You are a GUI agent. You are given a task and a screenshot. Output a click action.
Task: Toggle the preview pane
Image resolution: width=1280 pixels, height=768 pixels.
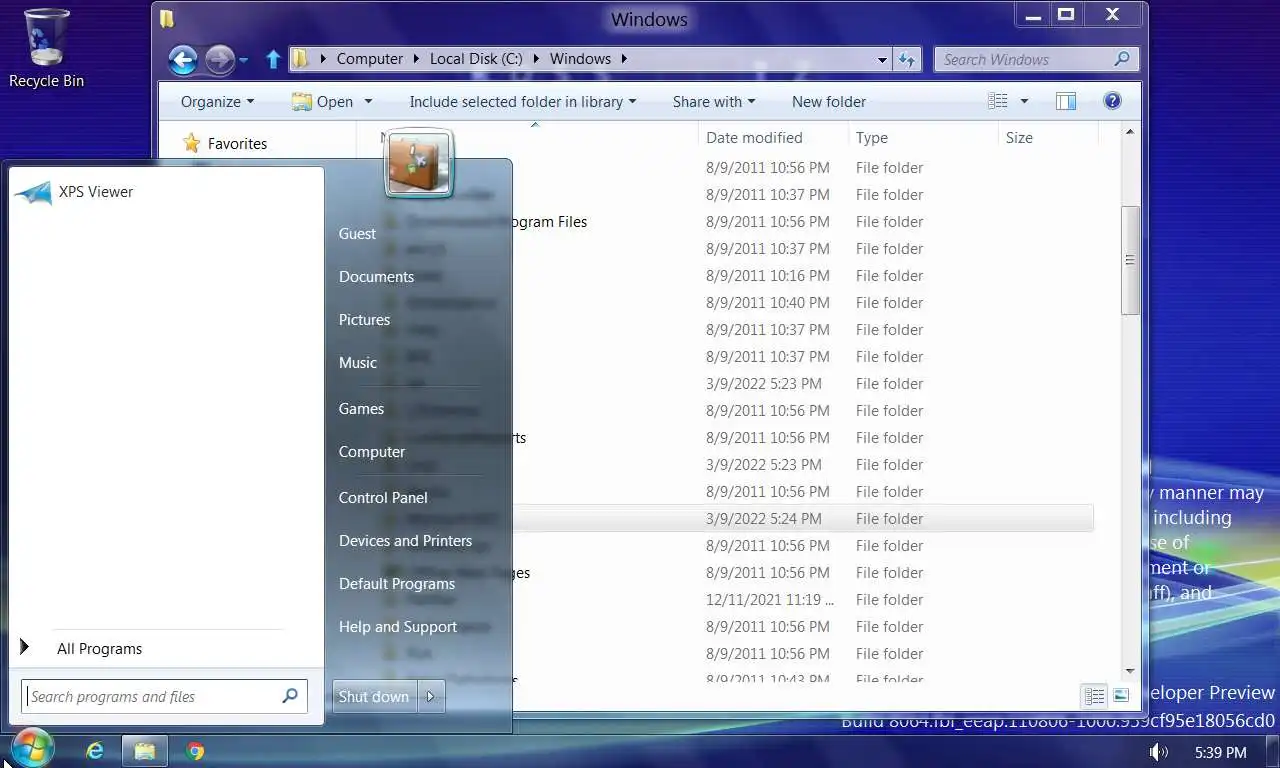[1066, 101]
